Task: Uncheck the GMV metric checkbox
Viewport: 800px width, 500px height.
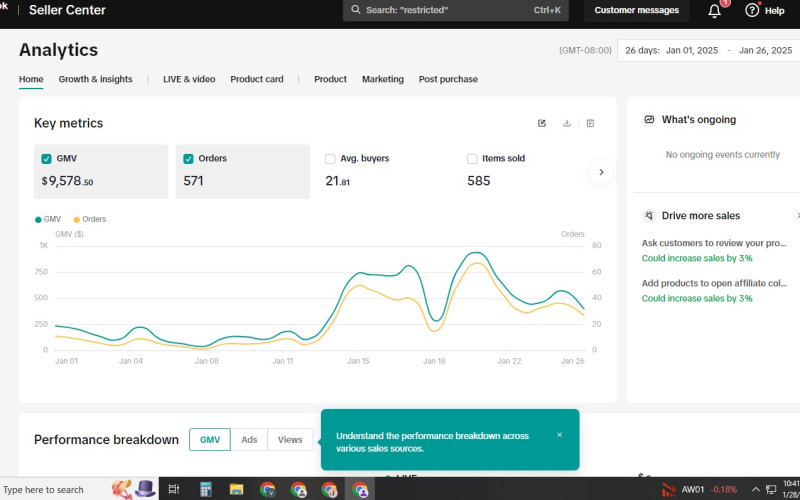Action: (47, 158)
